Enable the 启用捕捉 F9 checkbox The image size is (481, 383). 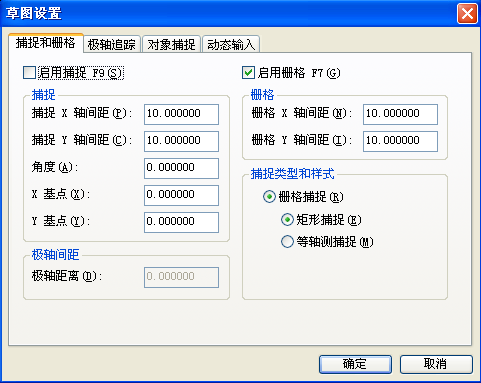point(29,73)
